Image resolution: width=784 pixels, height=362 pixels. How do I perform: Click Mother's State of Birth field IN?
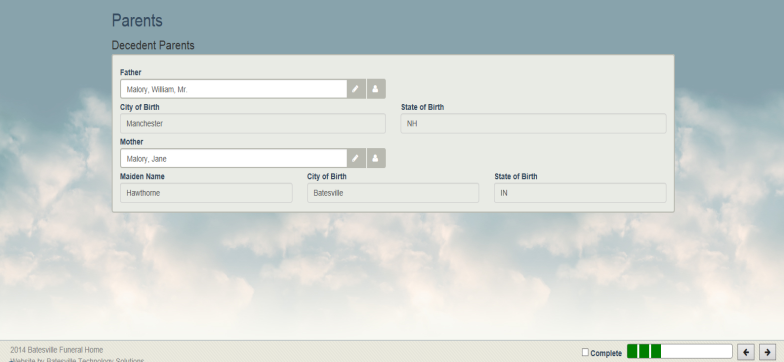tap(580, 193)
